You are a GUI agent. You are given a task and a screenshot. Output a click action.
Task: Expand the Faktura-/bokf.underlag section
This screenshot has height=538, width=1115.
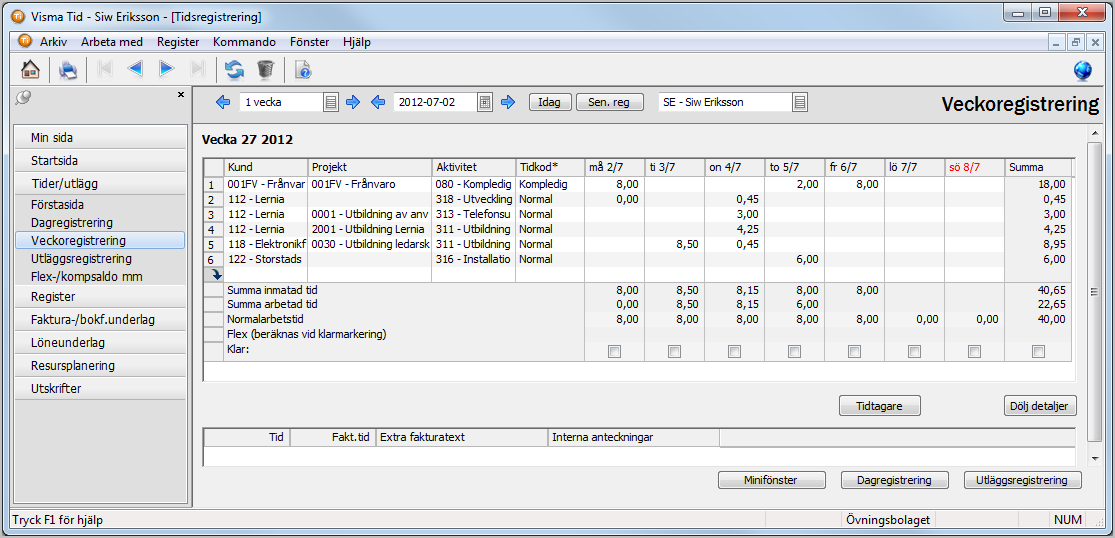click(100, 320)
